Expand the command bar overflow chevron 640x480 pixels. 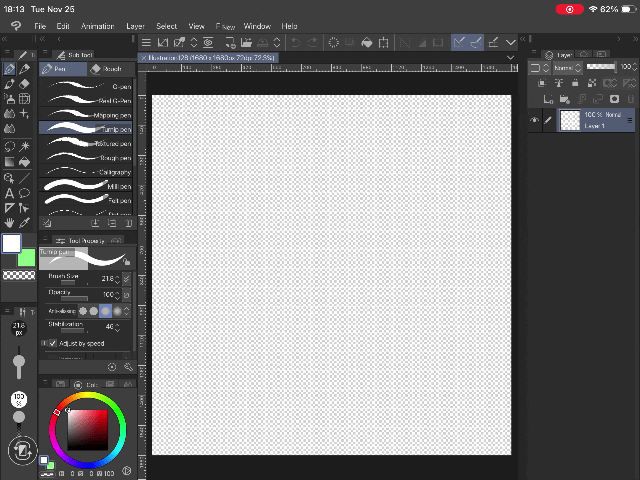(x=511, y=42)
